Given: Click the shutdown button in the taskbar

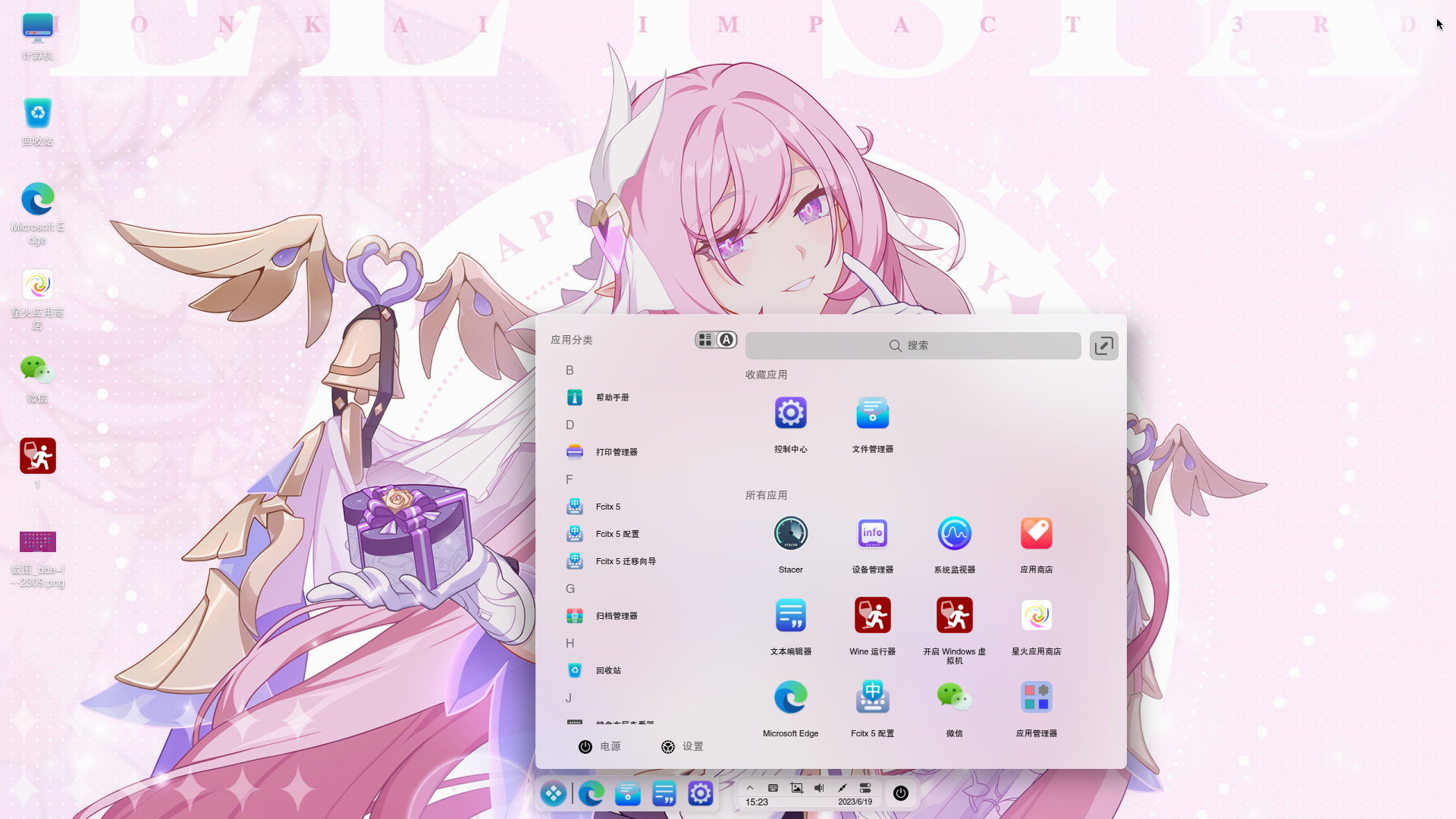Looking at the screenshot, I should tap(901, 793).
